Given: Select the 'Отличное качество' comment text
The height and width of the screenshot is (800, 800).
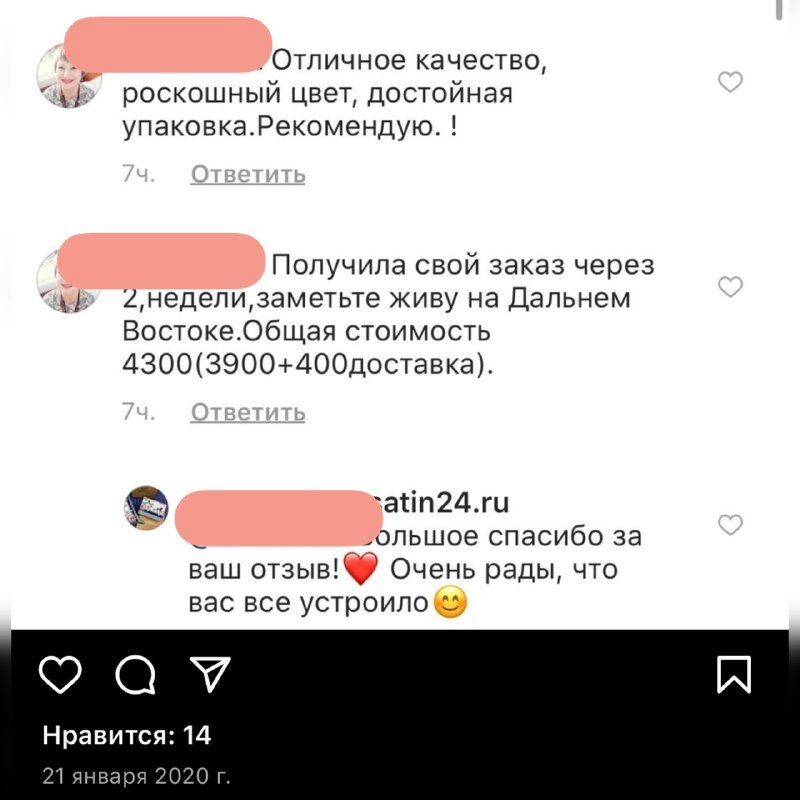Looking at the screenshot, I should click(x=334, y=93).
